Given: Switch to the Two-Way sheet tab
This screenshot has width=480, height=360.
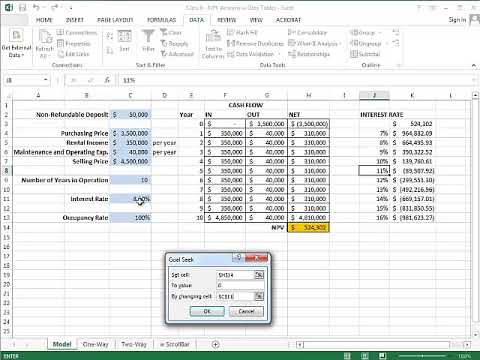Looking at the screenshot, I should 134,344.
